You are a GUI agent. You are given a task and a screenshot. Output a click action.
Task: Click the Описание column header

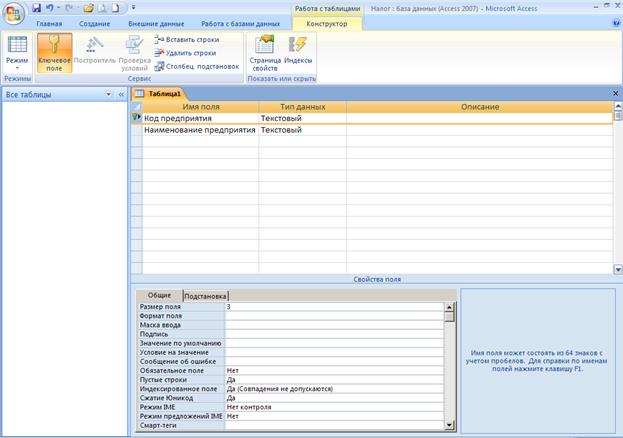point(480,107)
